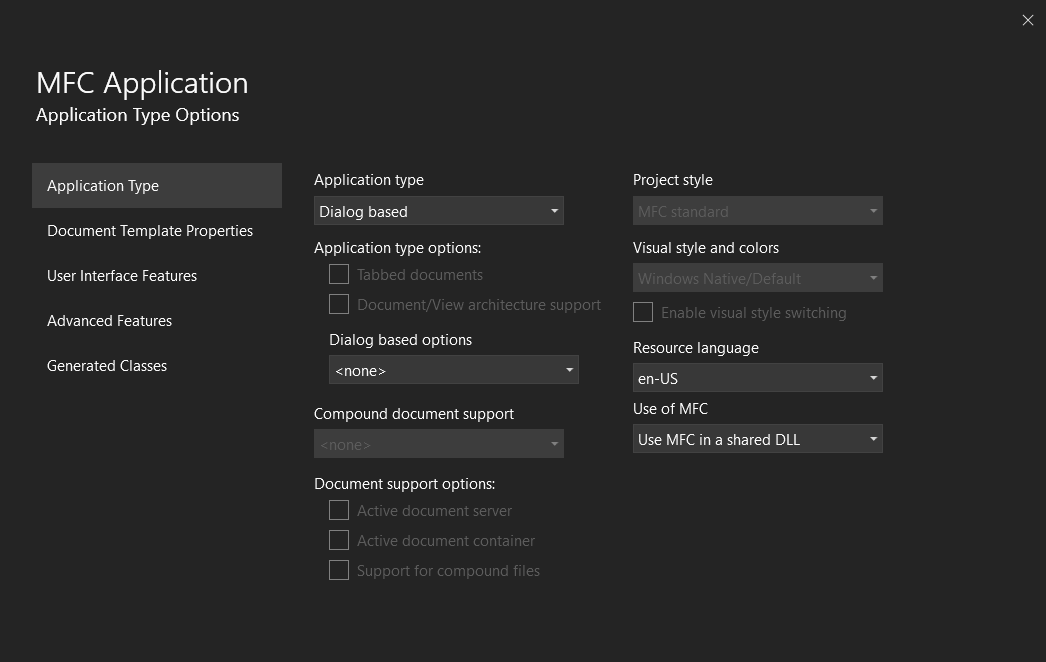Click the Visual style and colors label
Screen dimensions: 1046x662
(x=706, y=248)
